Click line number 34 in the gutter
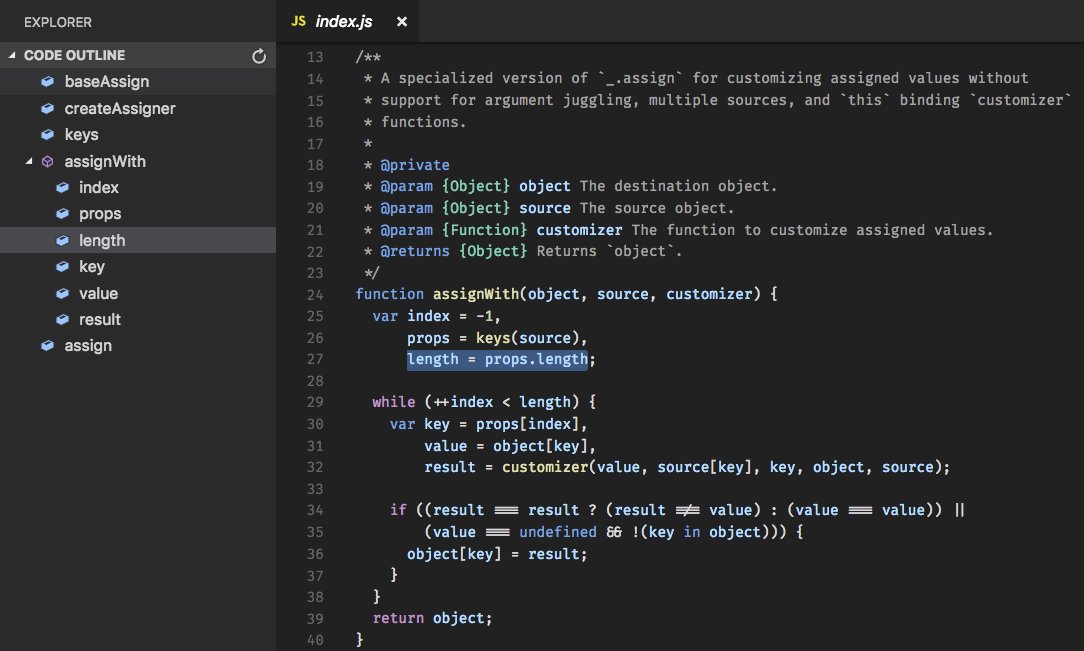The width and height of the screenshot is (1084, 651). [x=315, y=510]
